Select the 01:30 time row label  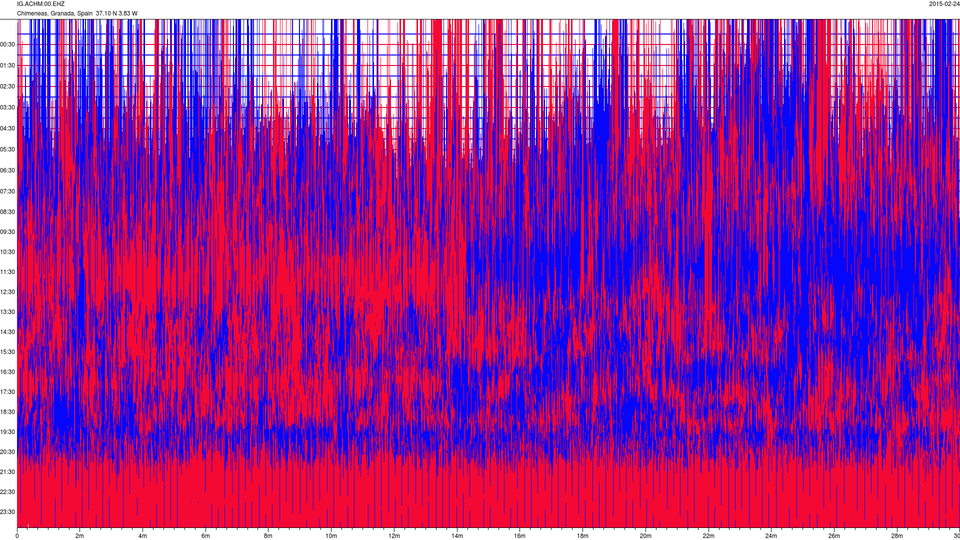pos(7,66)
